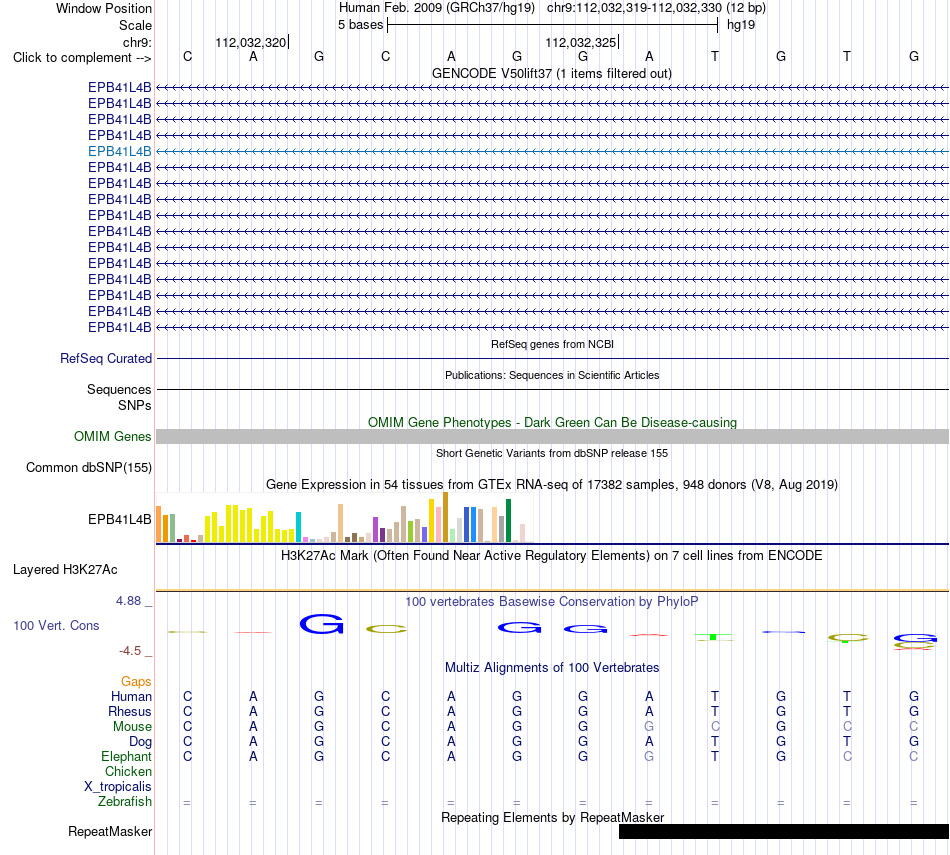Click the Layered H3K27Ac track label
Screen dimensions: 950x855
tap(65, 570)
